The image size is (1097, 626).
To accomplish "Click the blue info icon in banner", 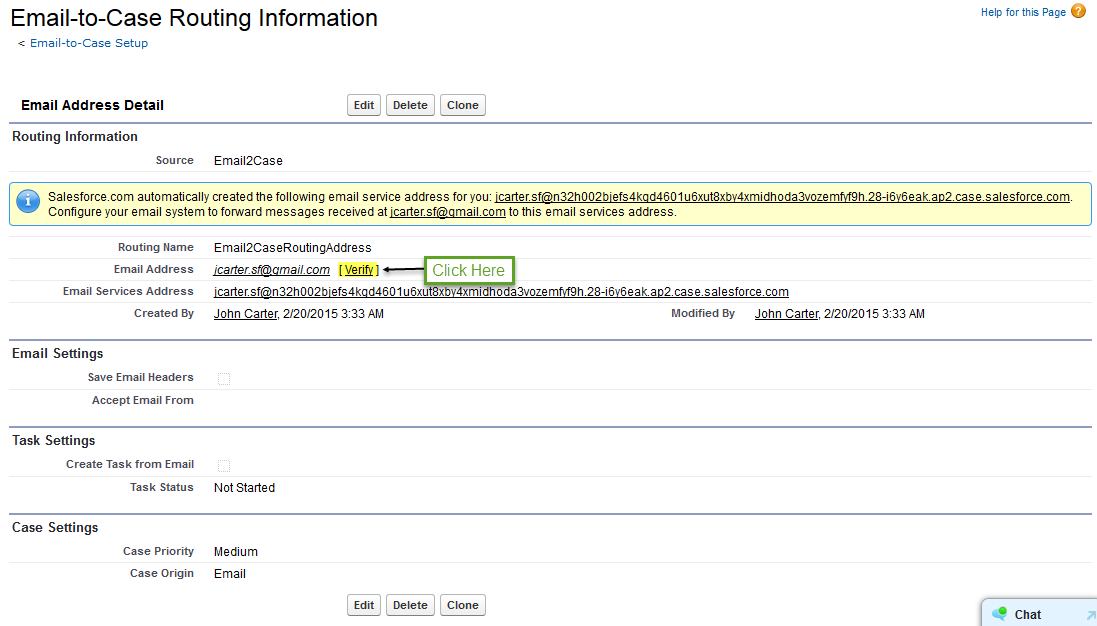I will pyautogui.click(x=30, y=199).
